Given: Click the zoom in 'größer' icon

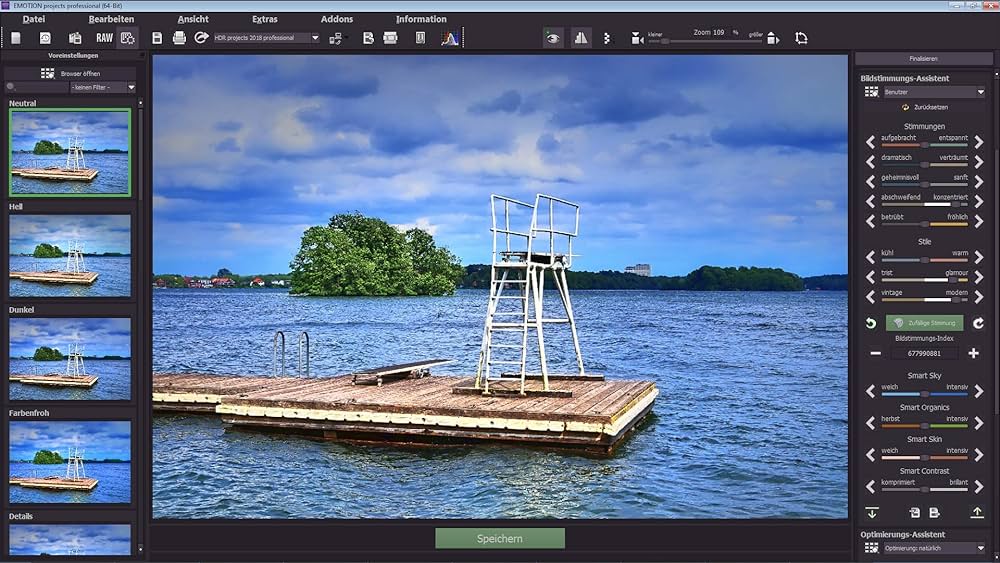Looking at the screenshot, I should (x=773, y=39).
